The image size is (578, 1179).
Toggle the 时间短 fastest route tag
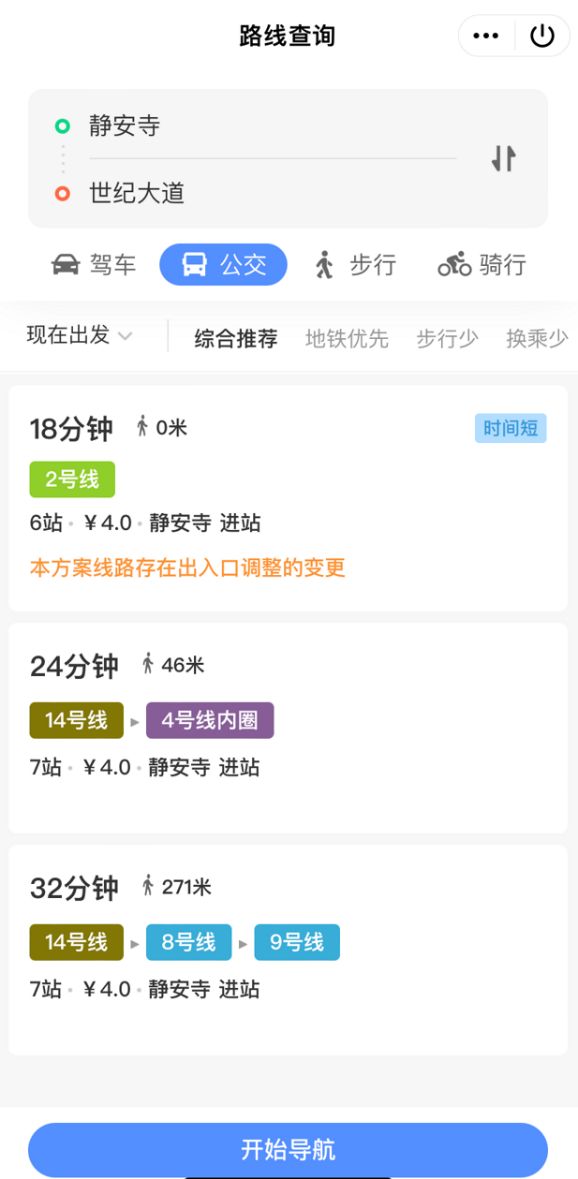coord(510,428)
